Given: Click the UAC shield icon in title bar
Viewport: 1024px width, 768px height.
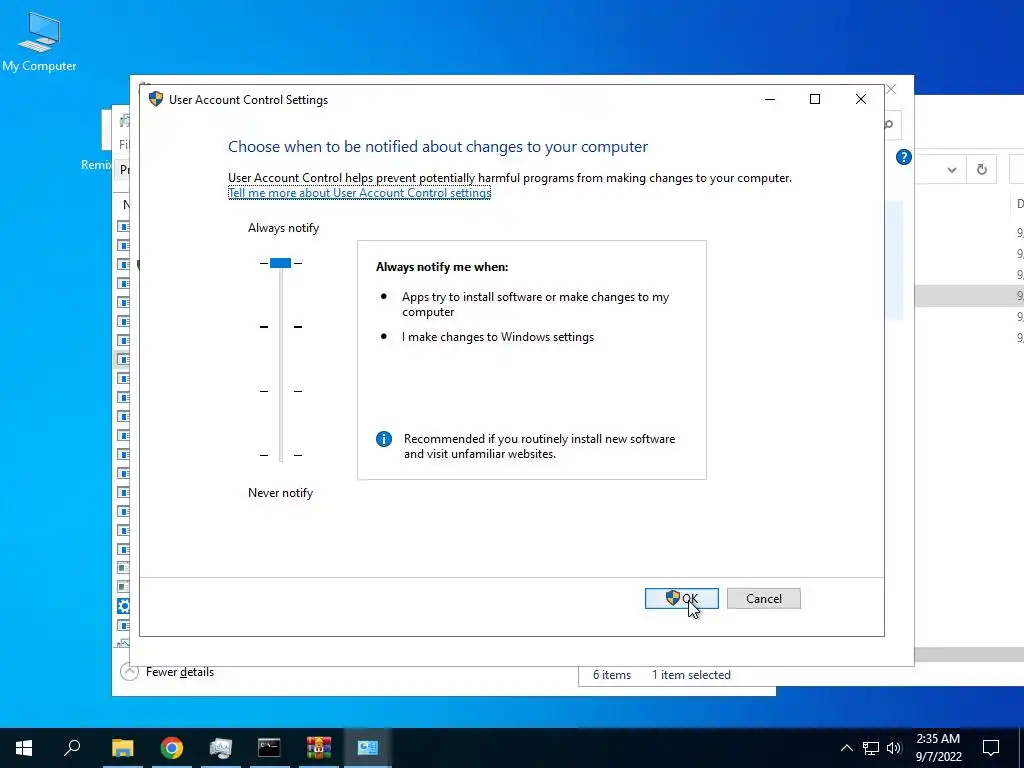Looking at the screenshot, I should [x=155, y=99].
